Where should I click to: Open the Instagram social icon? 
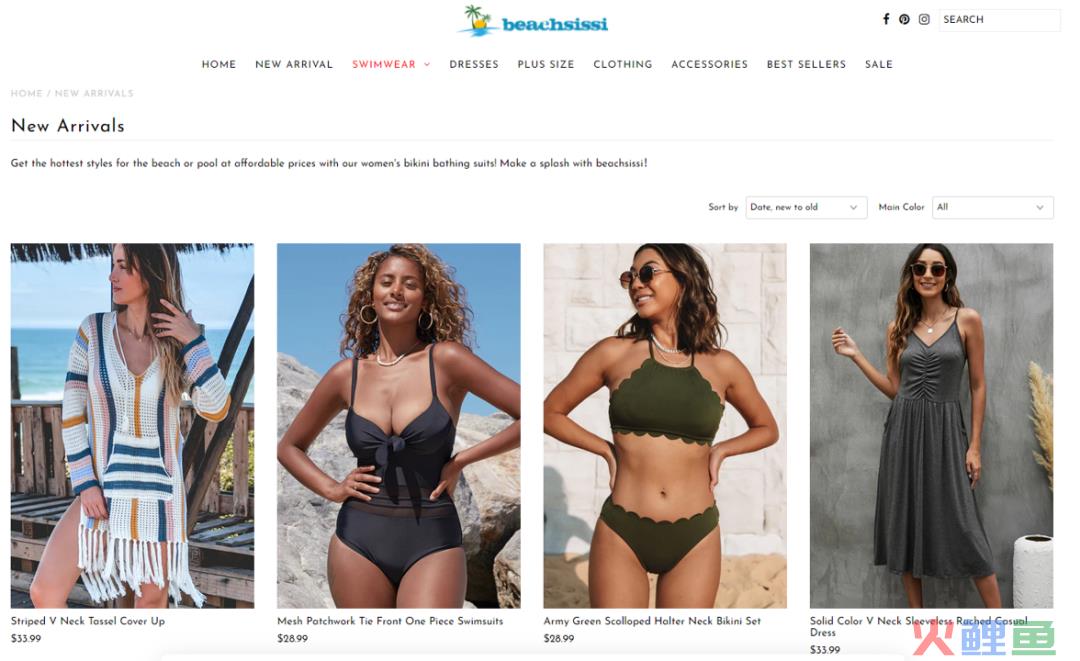pyautogui.click(x=924, y=19)
